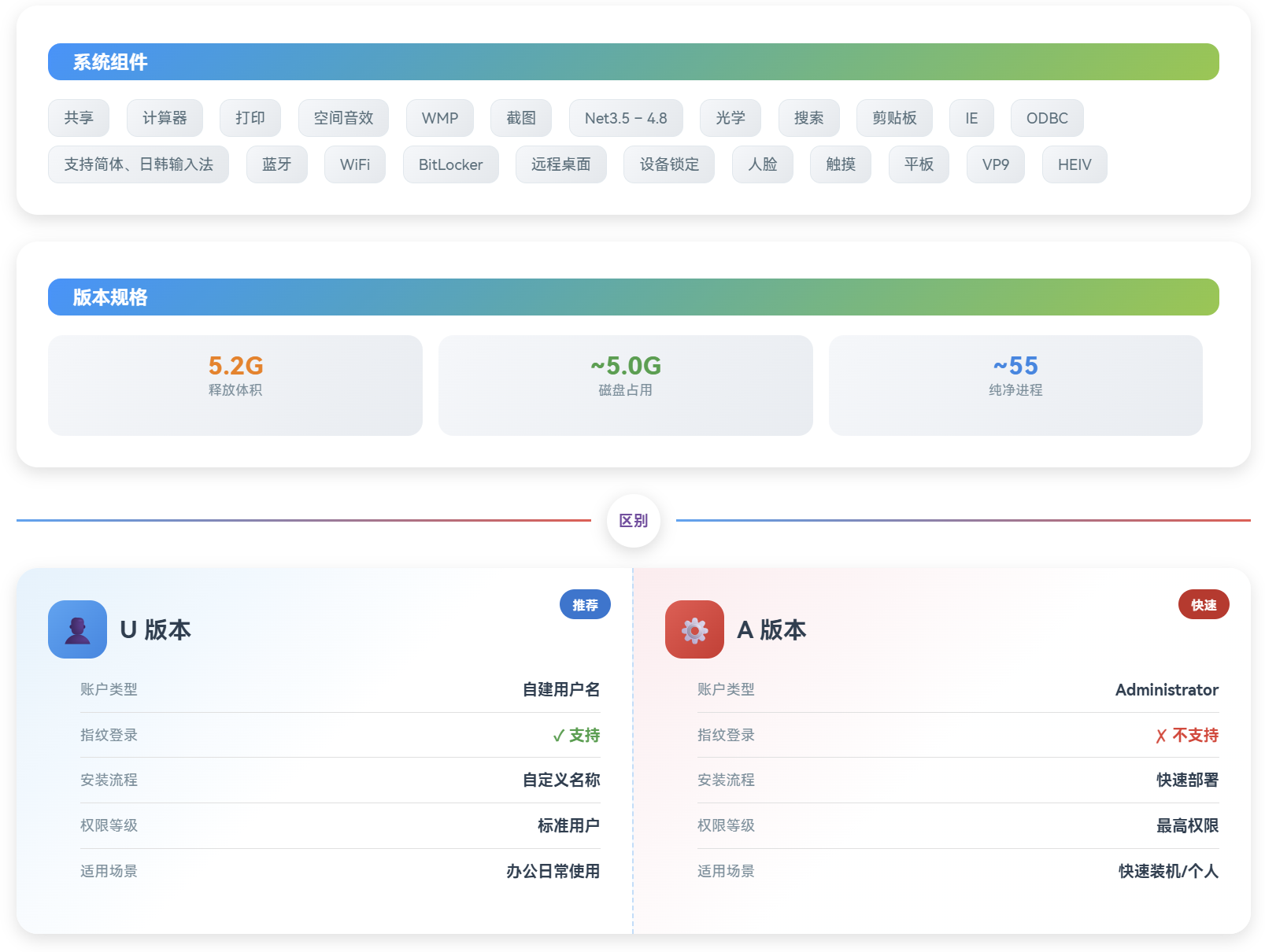Choose the 截图 tag
This screenshot has height=952, width=1265.
(x=521, y=118)
